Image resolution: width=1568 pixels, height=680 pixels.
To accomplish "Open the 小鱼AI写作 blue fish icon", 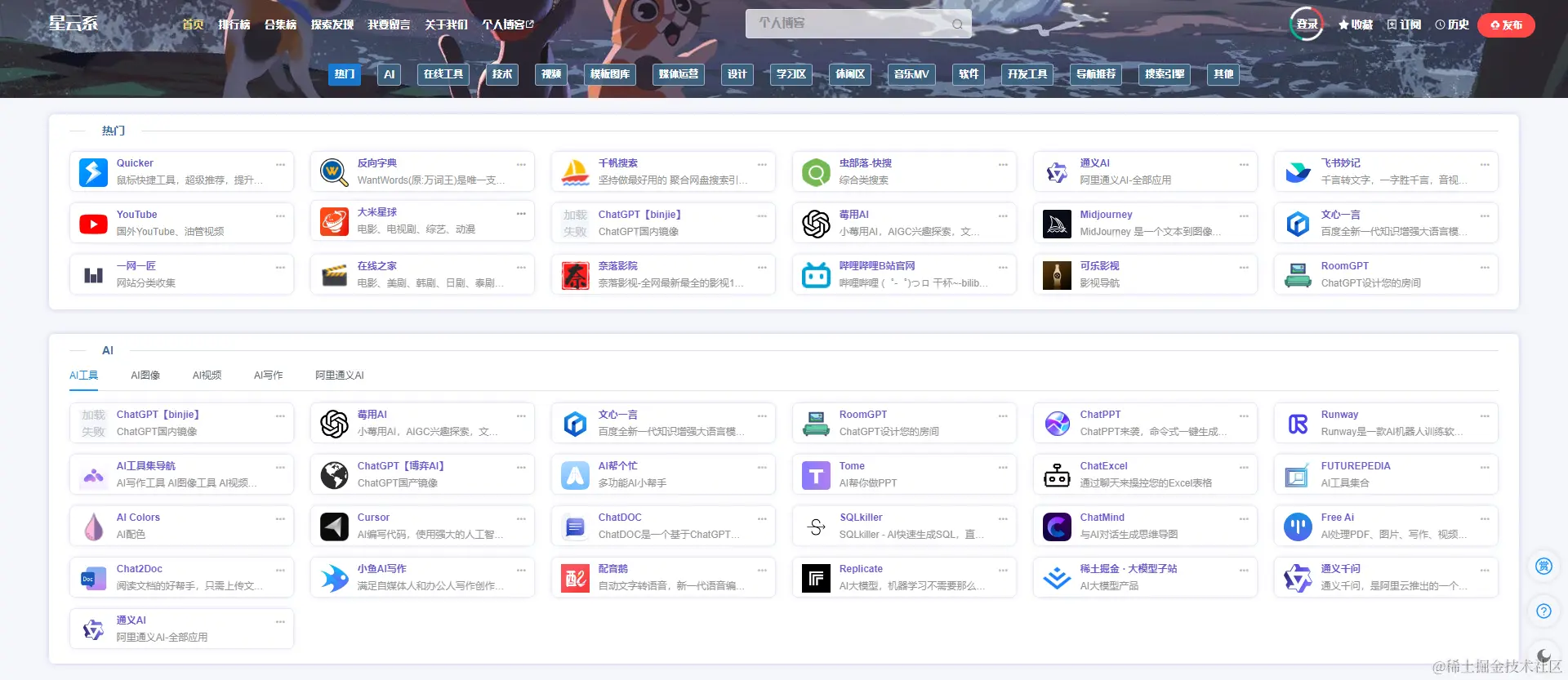I will point(334,578).
